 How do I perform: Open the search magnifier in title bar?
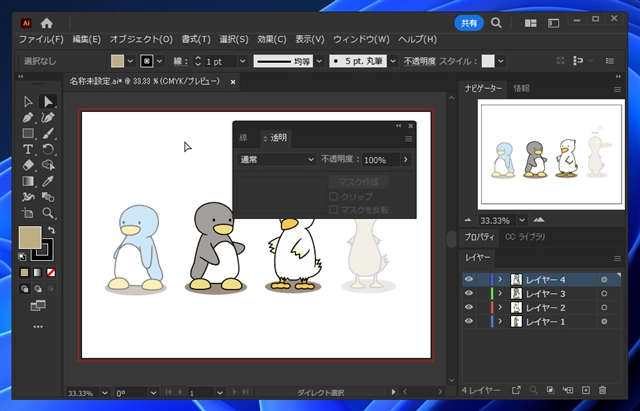coord(496,23)
